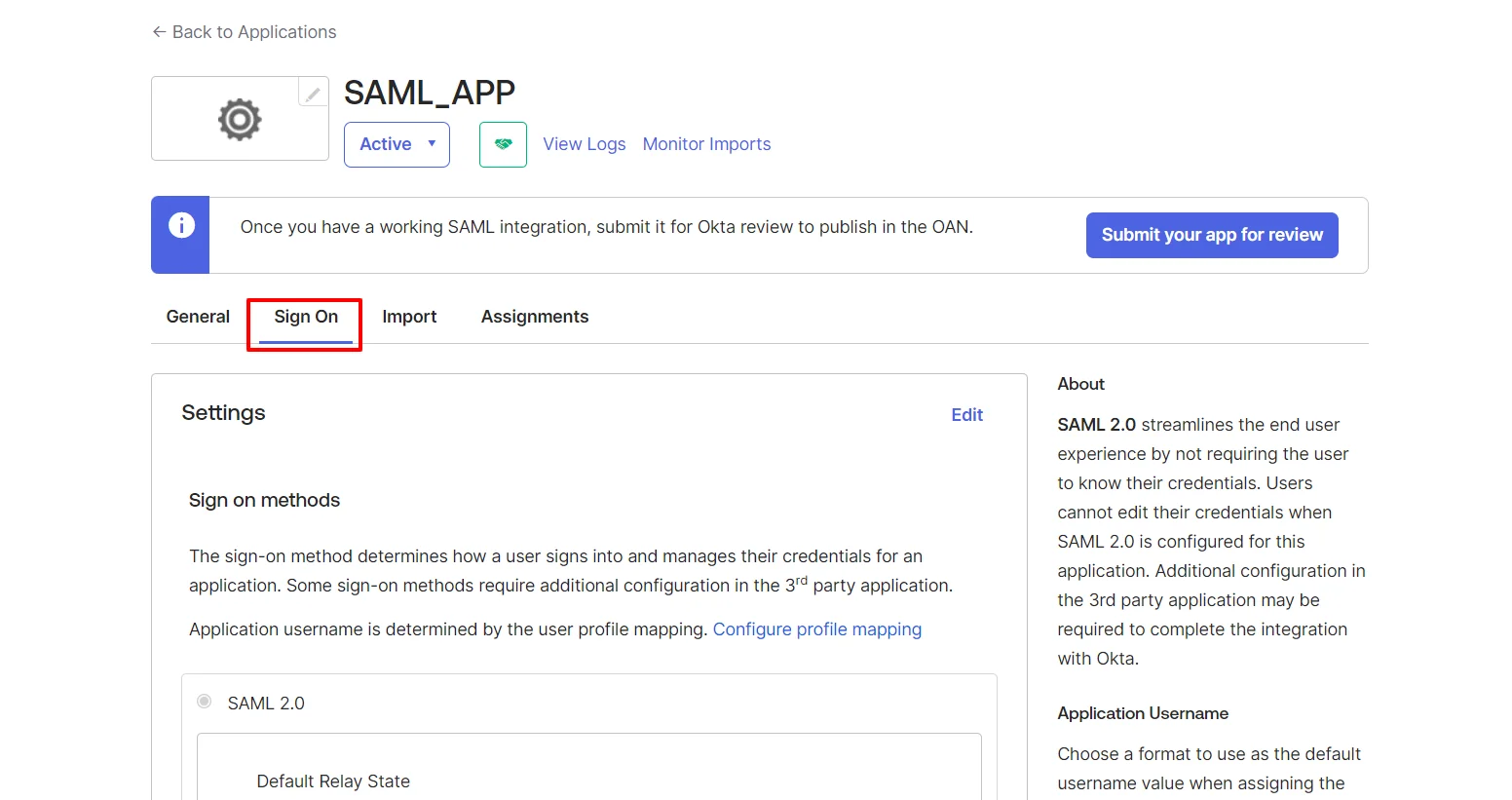Click the left arrow beside Back to Applications
The image size is (1512, 800).
pyautogui.click(x=159, y=31)
